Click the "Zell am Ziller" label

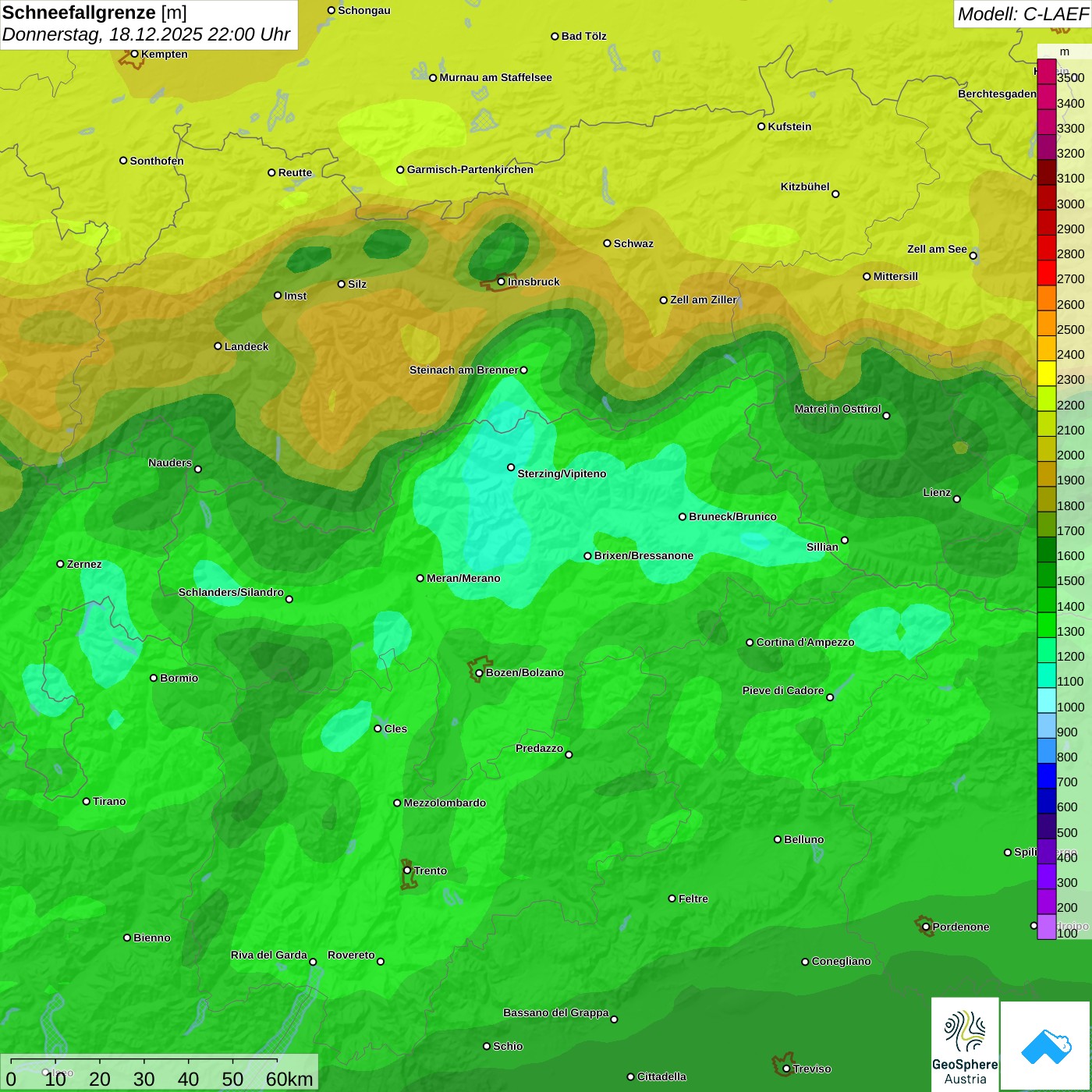[x=704, y=300]
